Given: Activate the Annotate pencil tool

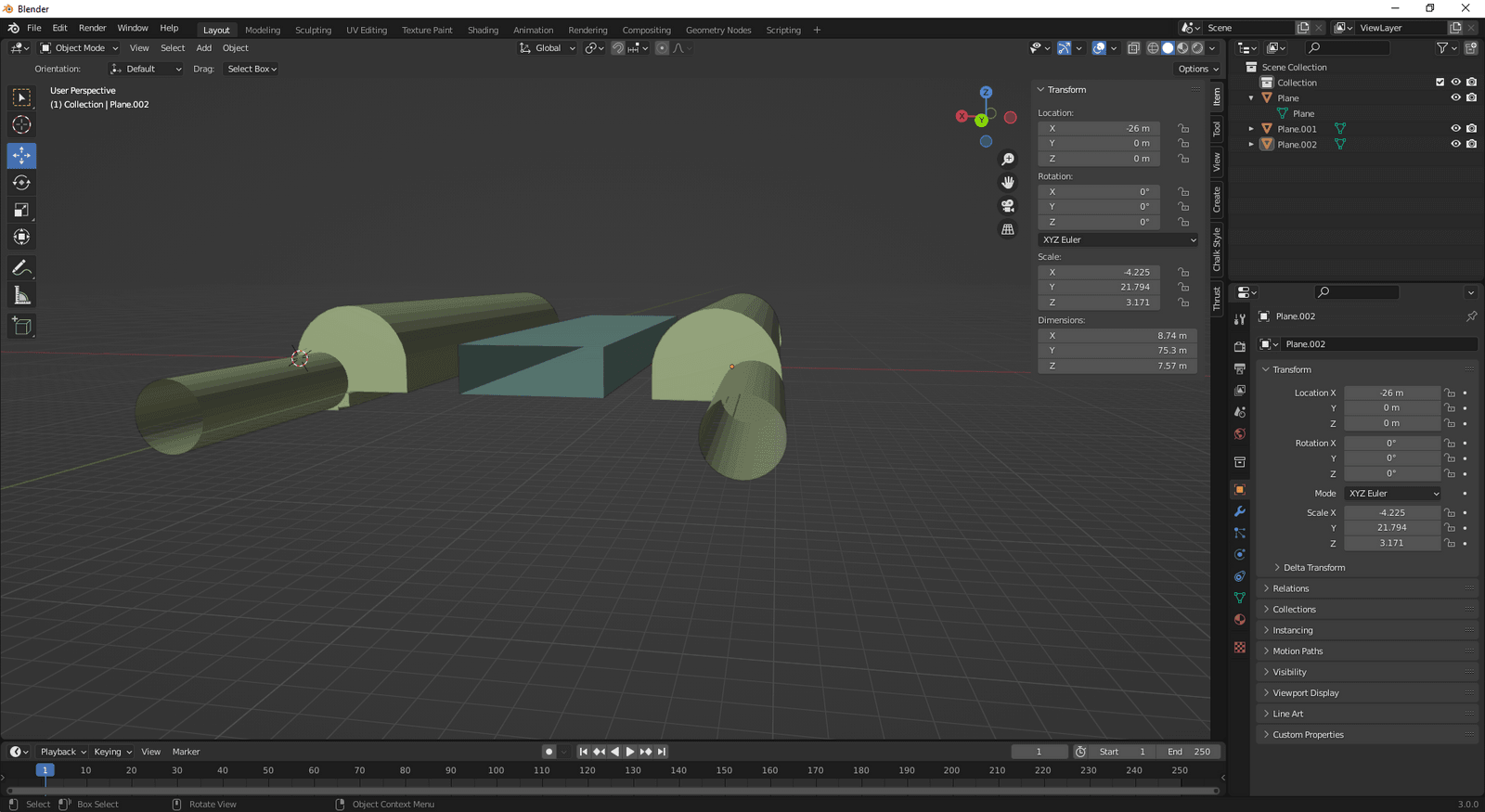Looking at the screenshot, I should tap(21, 268).
